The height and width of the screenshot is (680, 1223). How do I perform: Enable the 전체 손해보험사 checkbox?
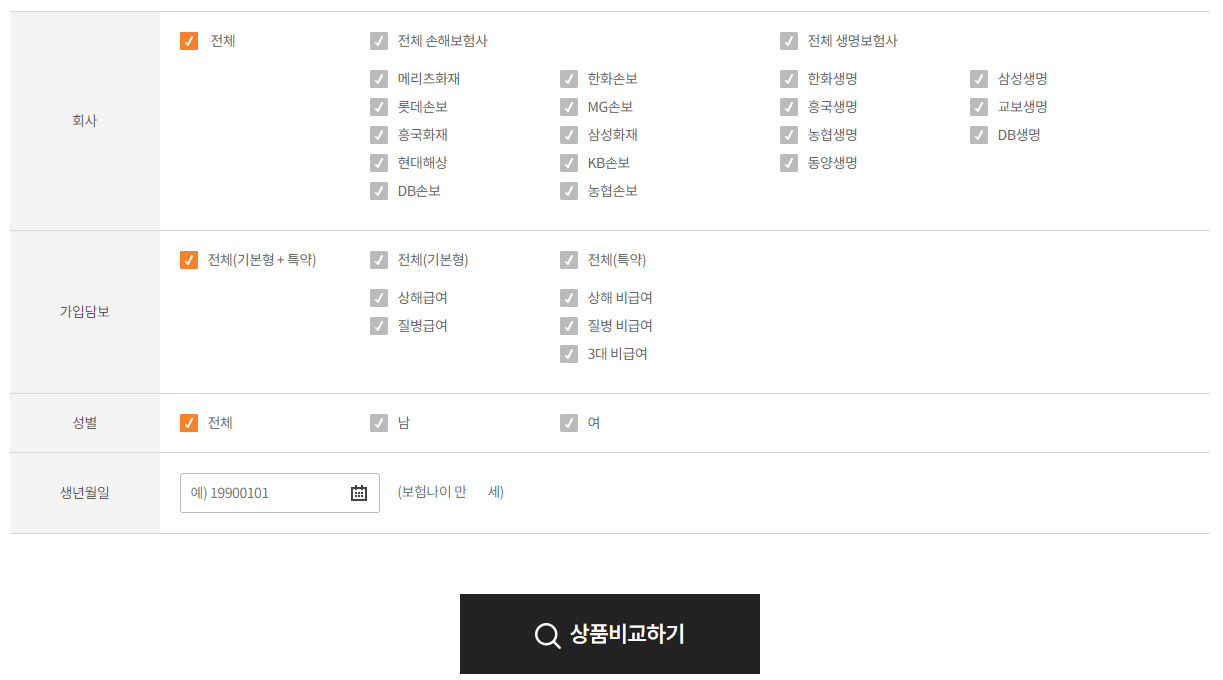[x=379, y=41]
